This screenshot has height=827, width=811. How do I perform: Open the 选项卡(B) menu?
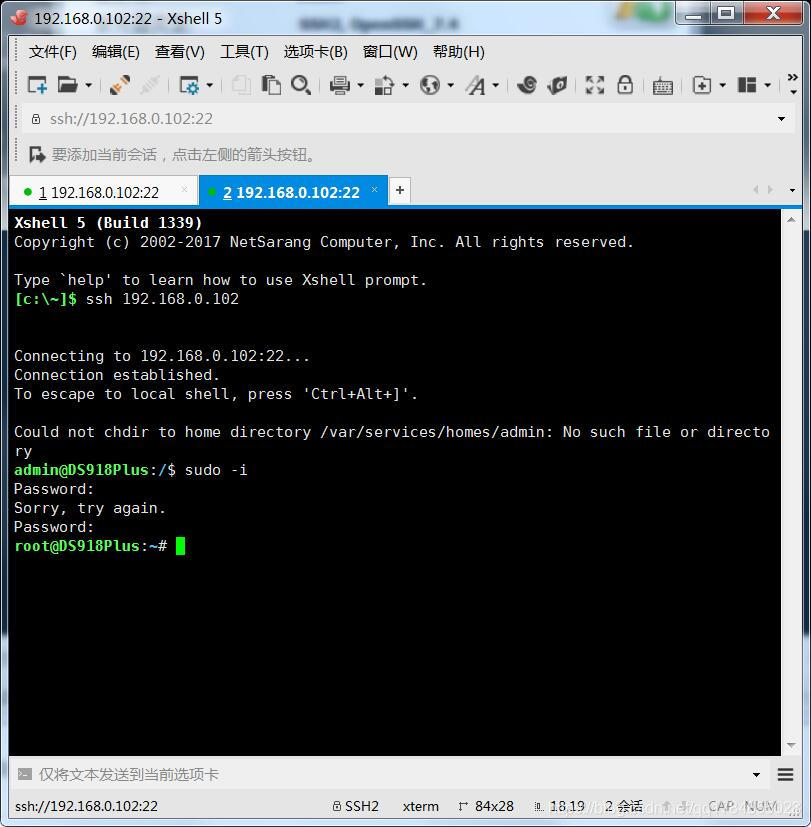(x=316, y=52)
